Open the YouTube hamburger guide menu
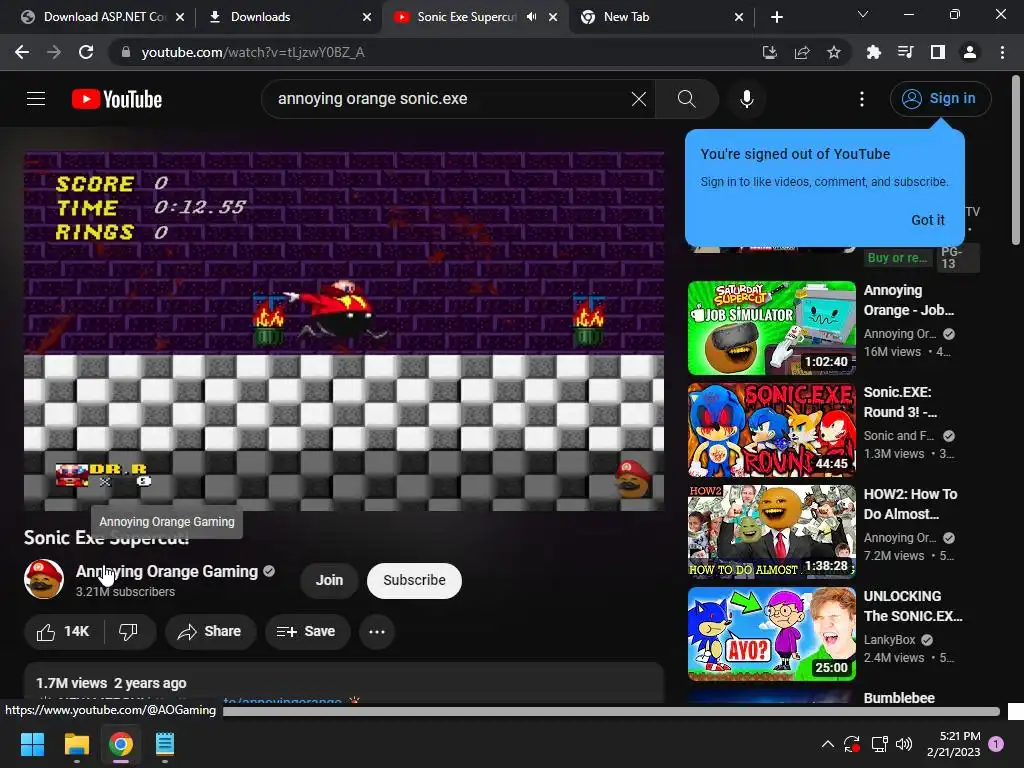This screenshot has width=1024, height=768. click(x=36, y=99)
